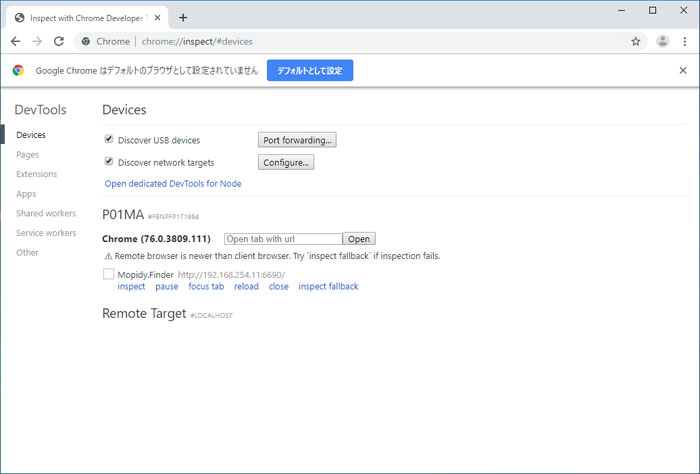
Task: Open a new browser tab
Action: tap(183, 18)
